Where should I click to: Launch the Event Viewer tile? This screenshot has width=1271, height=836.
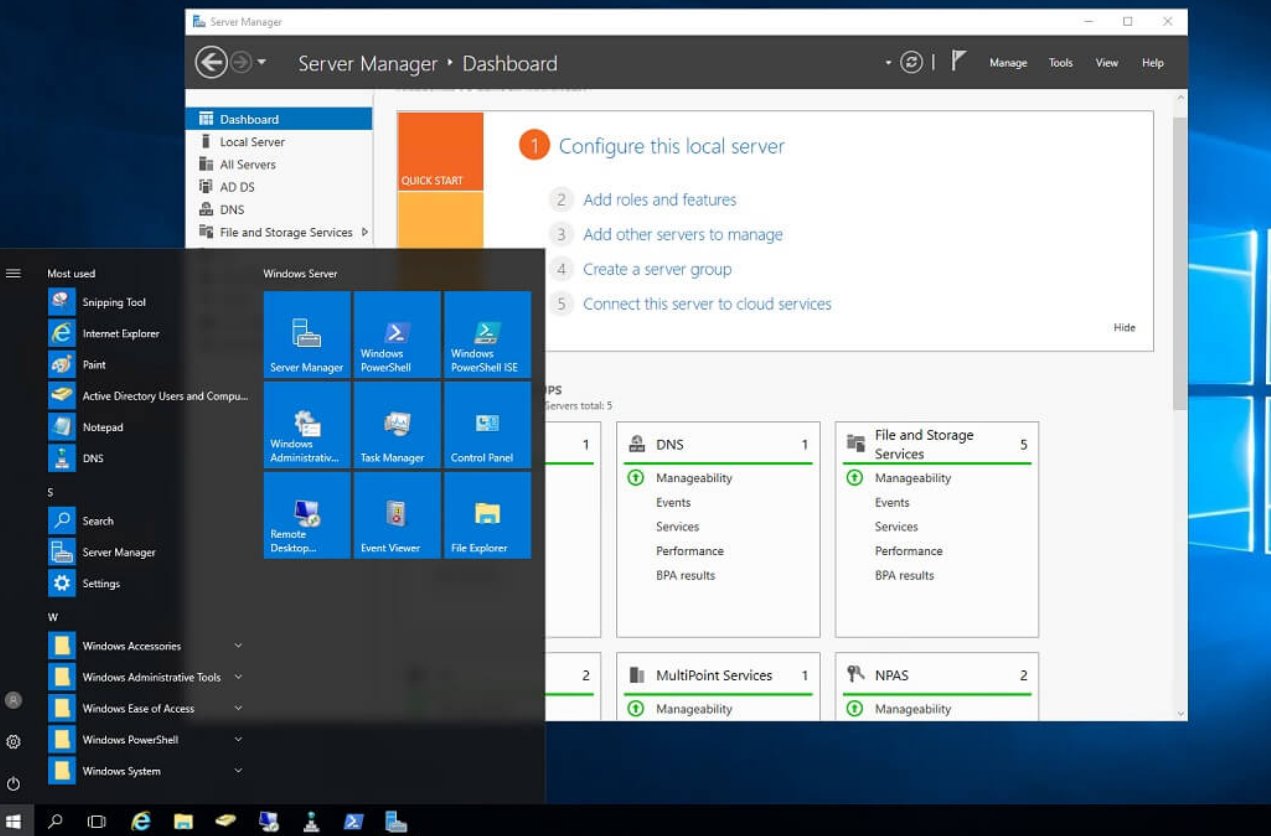click(396, 515)
